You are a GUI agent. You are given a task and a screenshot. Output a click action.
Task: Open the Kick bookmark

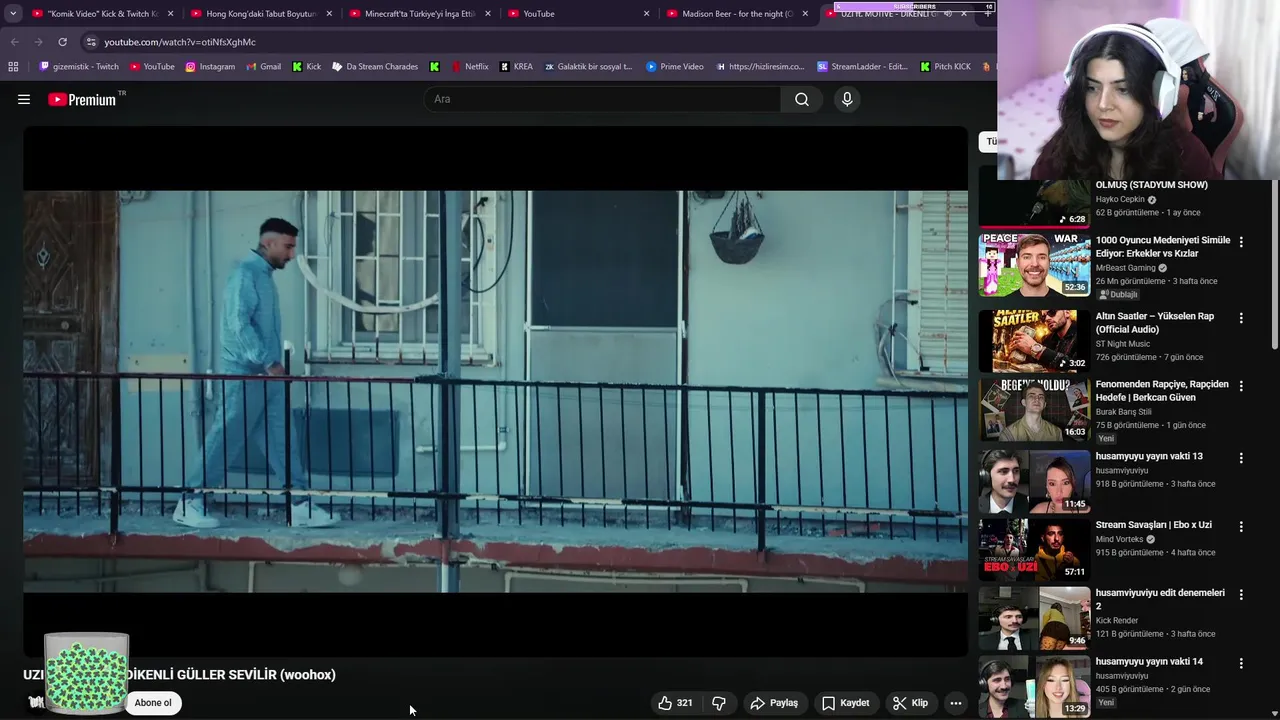(x=306, y=67)
